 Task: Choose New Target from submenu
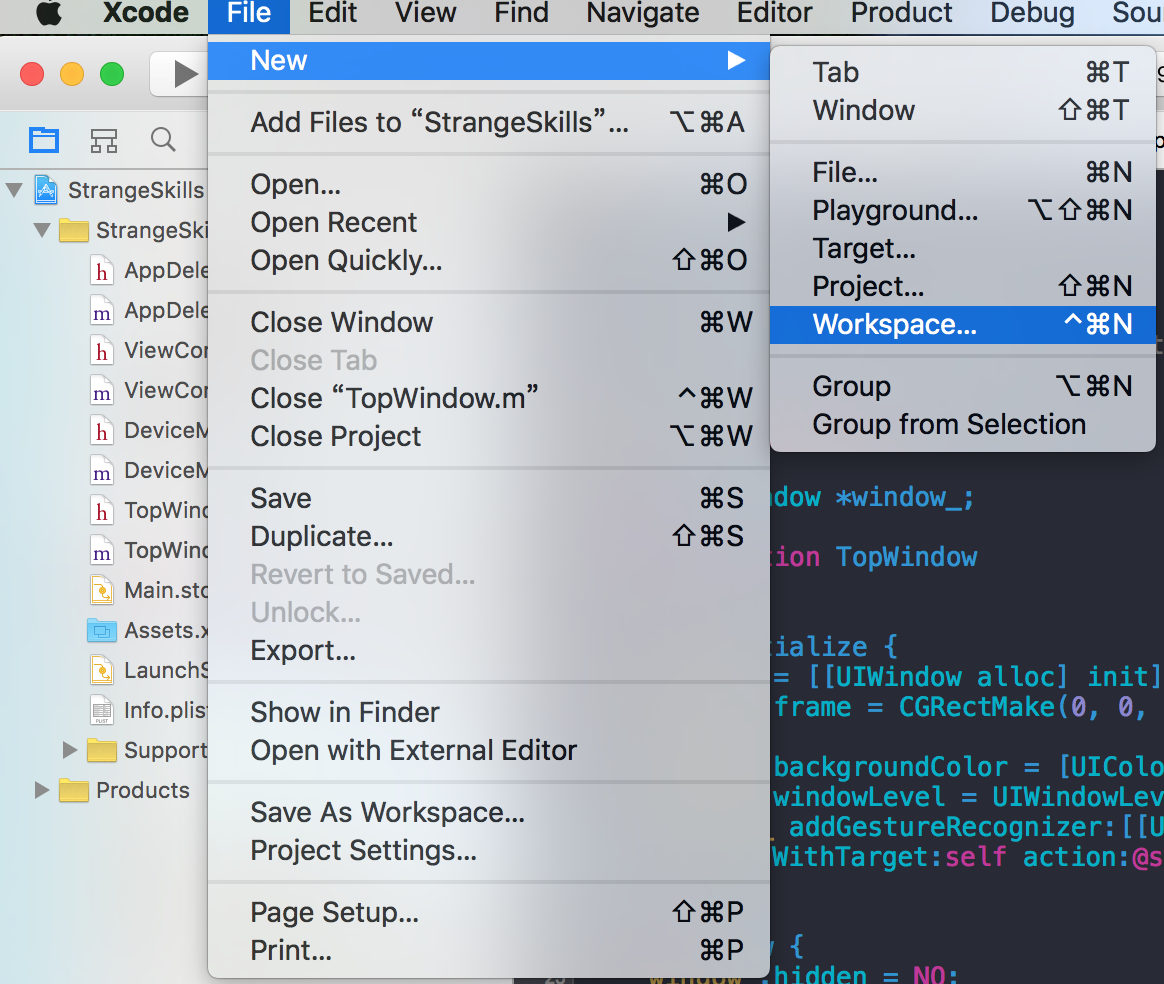[x=963, y=249]
